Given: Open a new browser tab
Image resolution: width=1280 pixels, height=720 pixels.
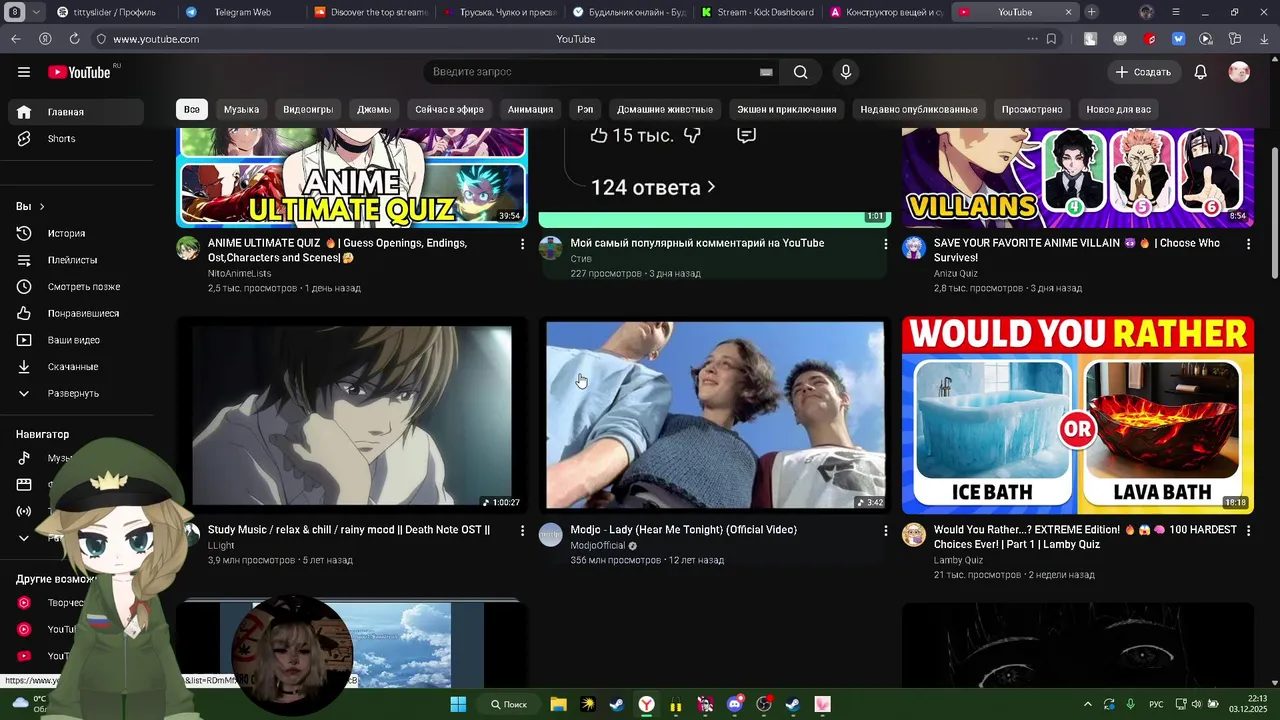Looking at the screenshot, I should [x=1092, y=12].
